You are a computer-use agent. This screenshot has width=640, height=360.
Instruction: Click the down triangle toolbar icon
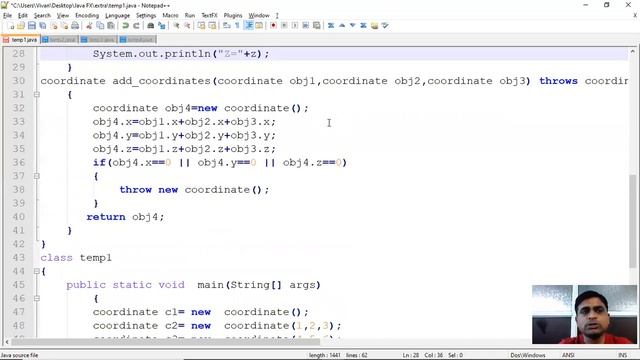(x=353, y=26)
